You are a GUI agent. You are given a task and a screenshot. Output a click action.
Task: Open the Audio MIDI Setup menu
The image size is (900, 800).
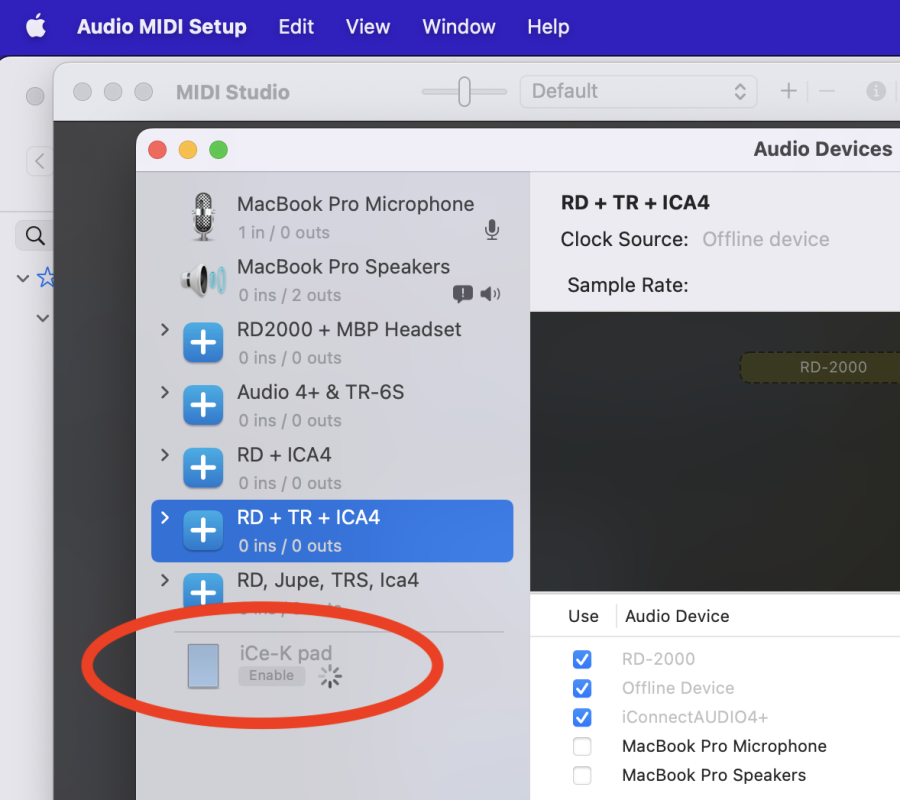tap(162, 26)
